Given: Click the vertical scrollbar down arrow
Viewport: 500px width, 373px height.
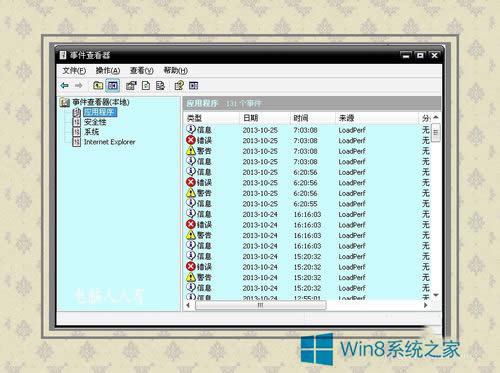Looking at the screenshot, I should [x=436, y=295].
